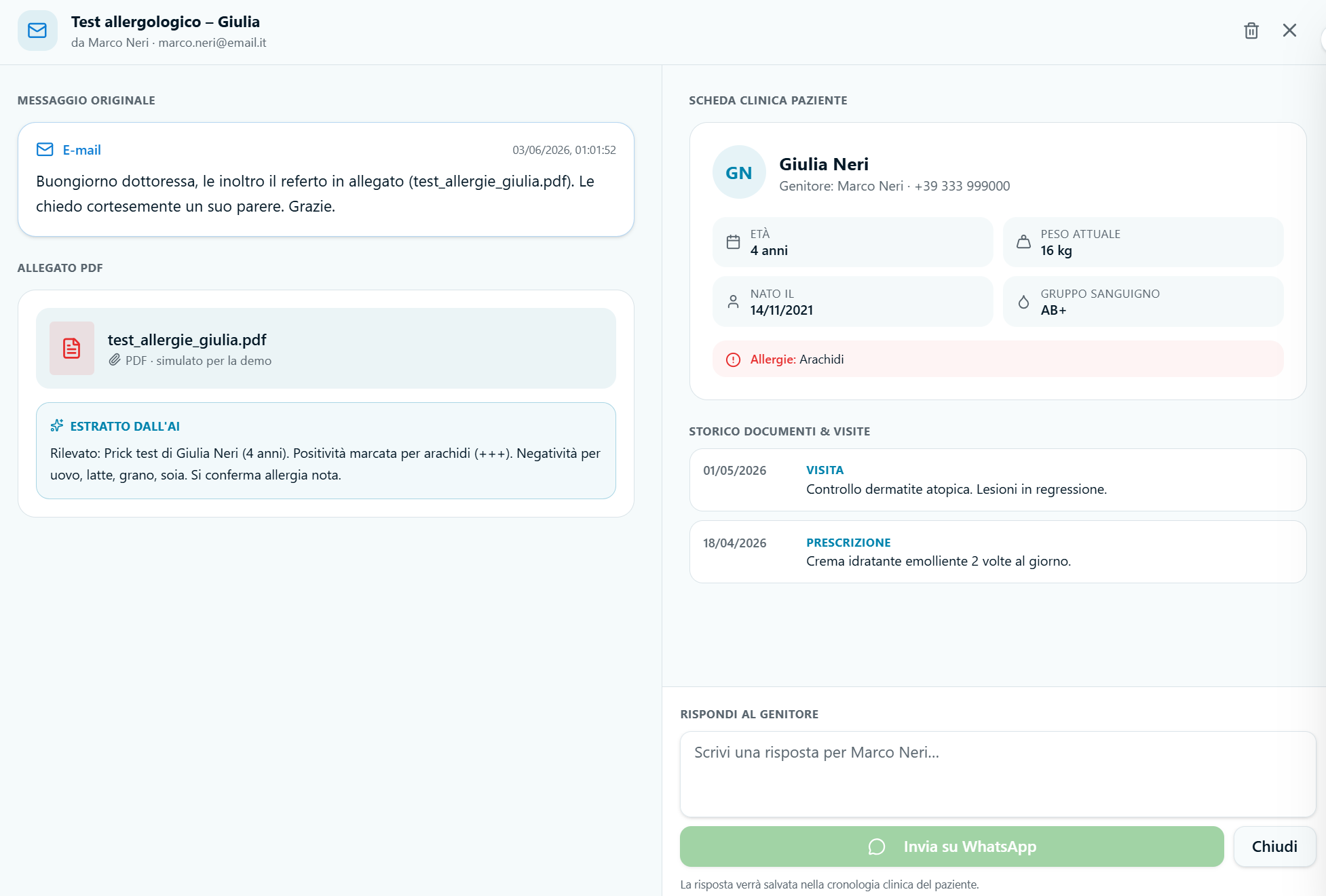Open the 01/05/2026 Visita record
Screen dimensions: 1326x896
tap(998, 480)
